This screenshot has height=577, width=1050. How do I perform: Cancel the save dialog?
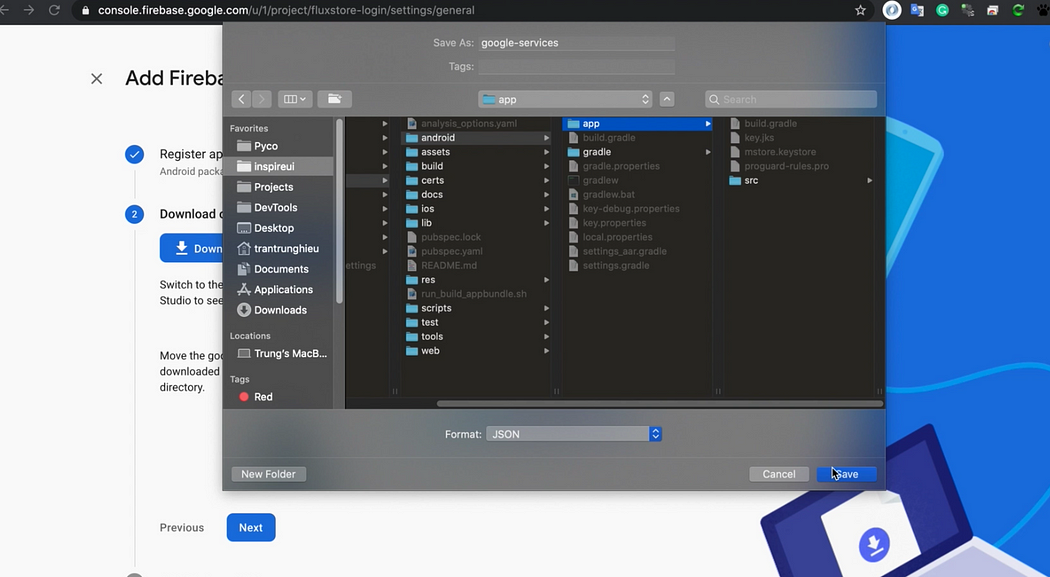tap(779, 474)
